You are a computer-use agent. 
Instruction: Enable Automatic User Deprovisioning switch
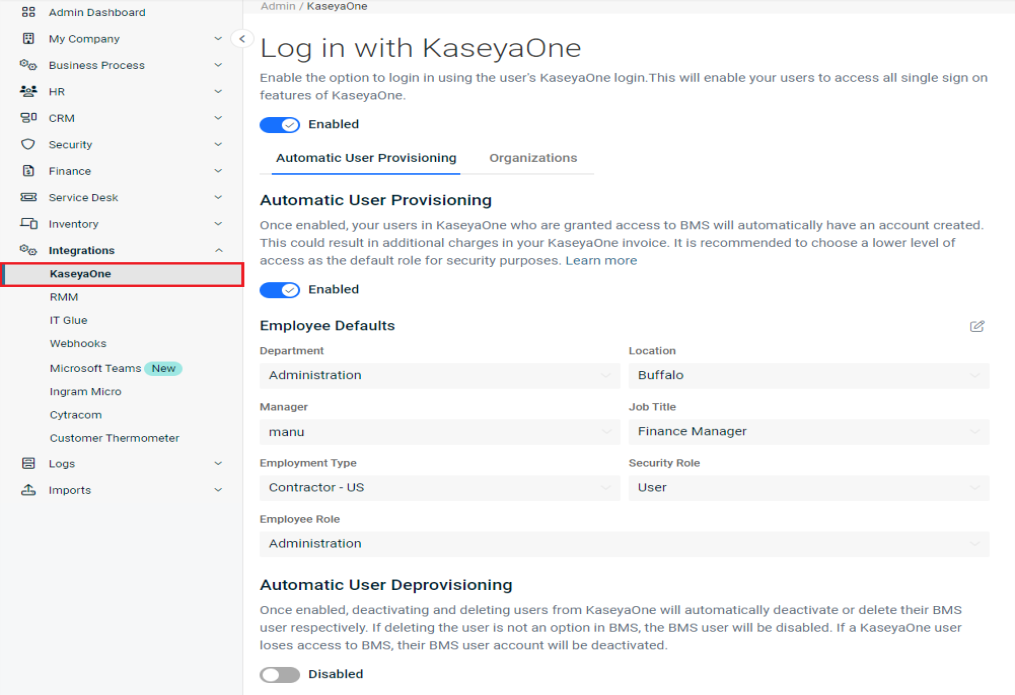[x=280, y=674]
